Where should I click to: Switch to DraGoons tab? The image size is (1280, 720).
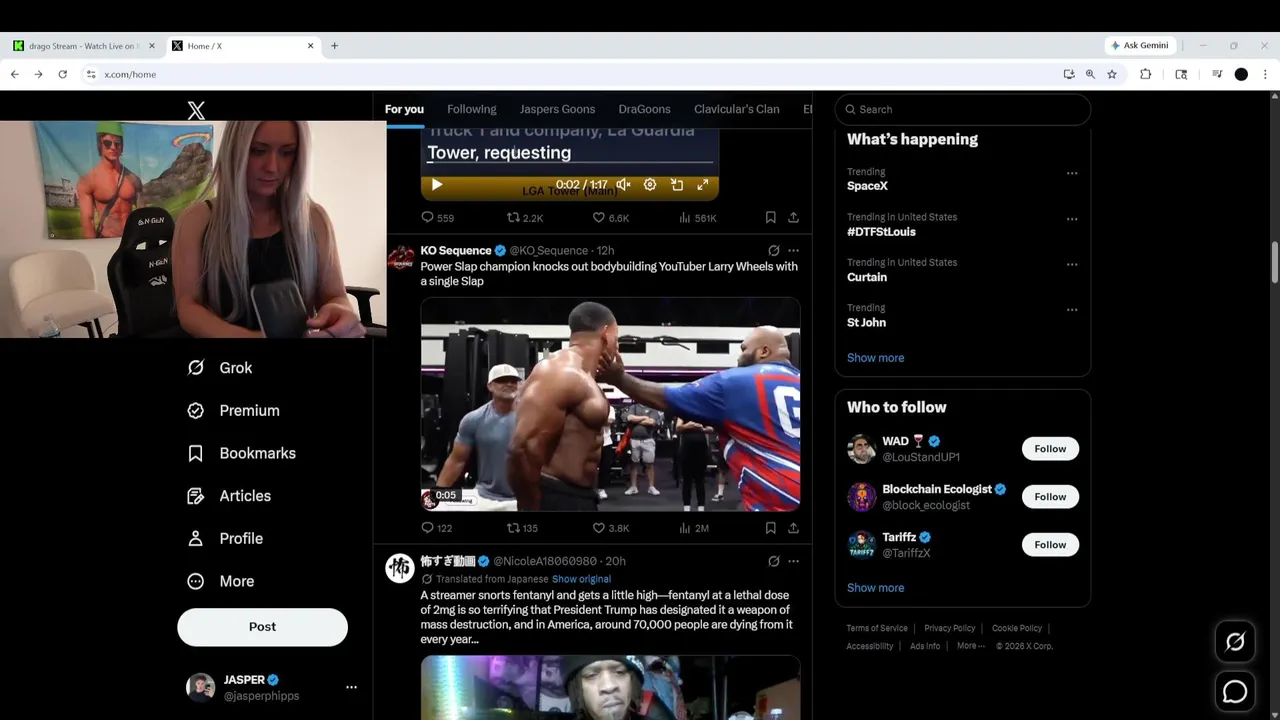tap(645, 109)
